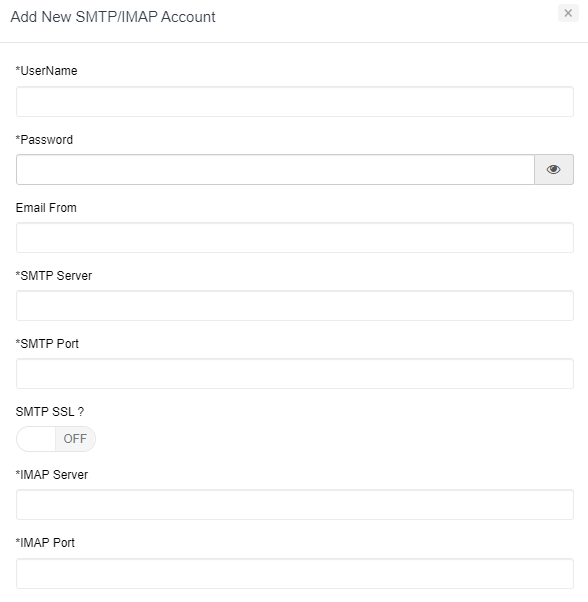Viewport: 588px width, 602px height.
Task: Click into the Password input box
Action: (x=275, y=169)
